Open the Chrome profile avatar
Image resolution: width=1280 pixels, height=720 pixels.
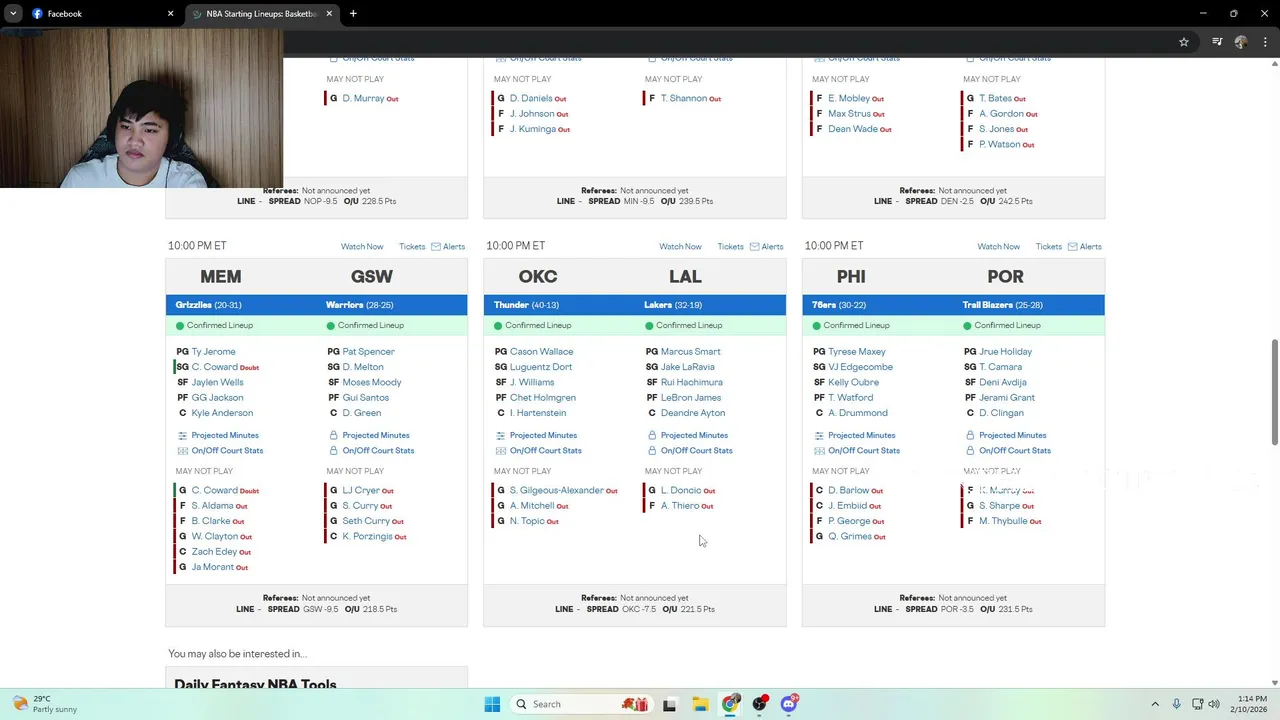click(1241, 42)
